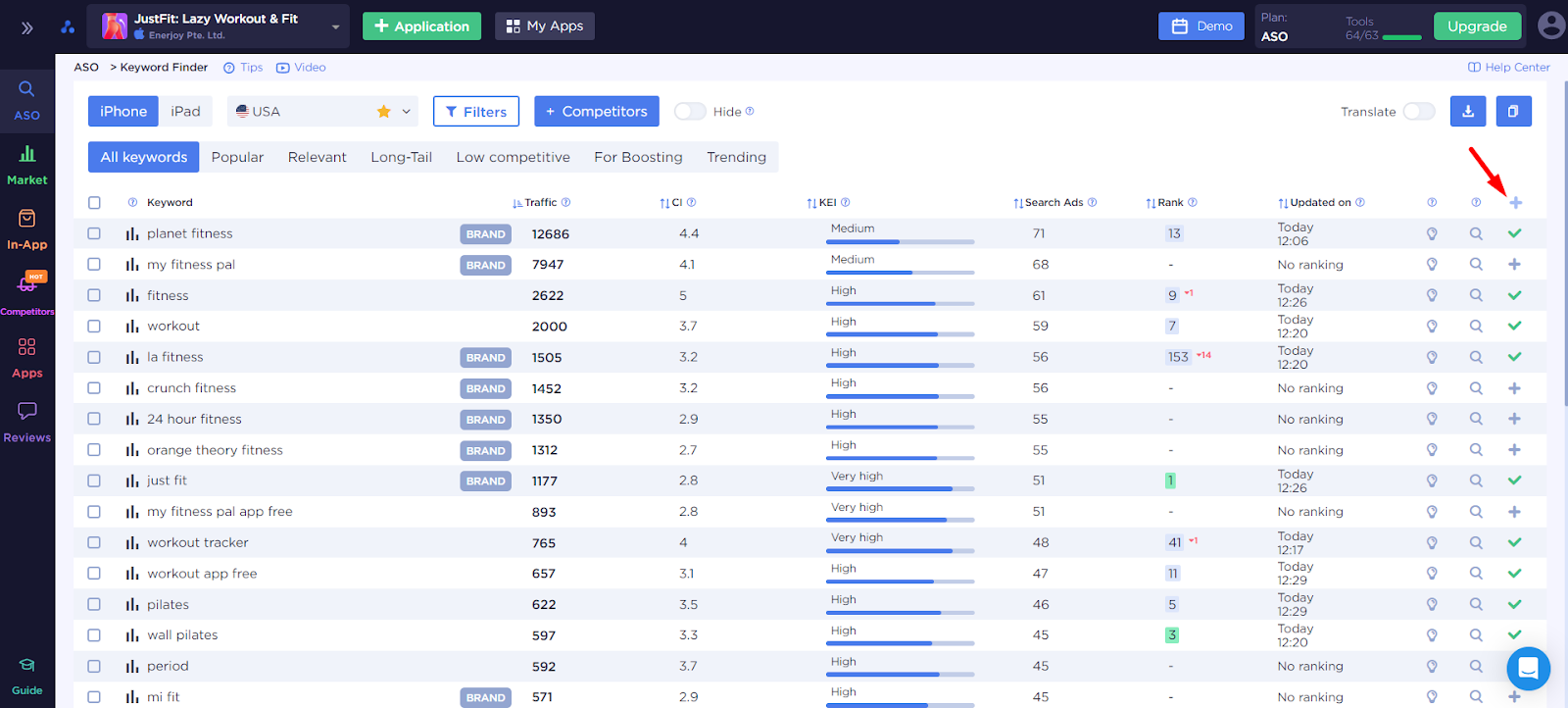This screenshot has height=708, width=1568.
Task: Expand the sidebar with double-chevron icon
Action: (27, 27)
